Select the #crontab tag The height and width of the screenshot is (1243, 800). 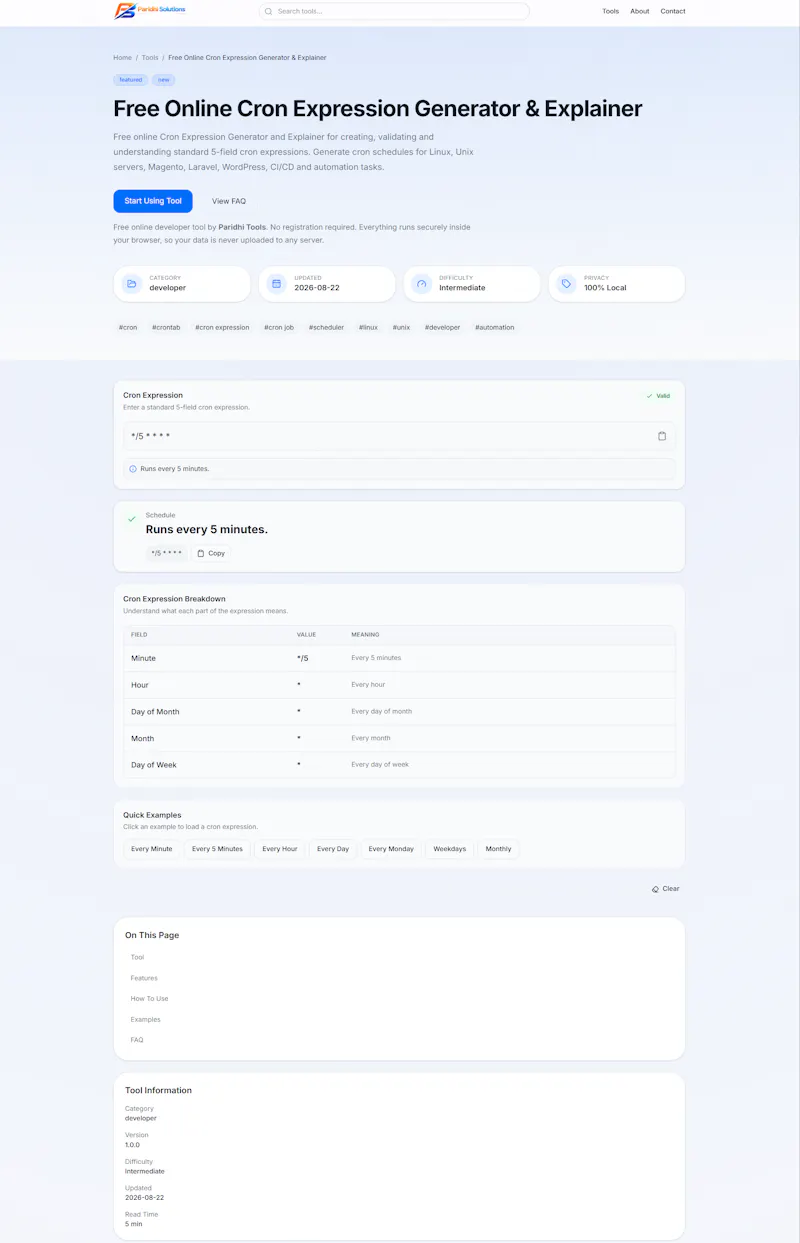point(166,327)
